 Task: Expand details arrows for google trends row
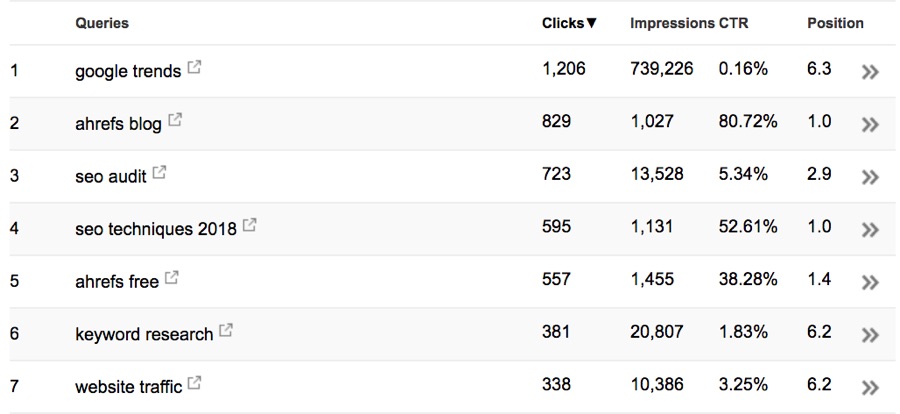coord(870,72)
